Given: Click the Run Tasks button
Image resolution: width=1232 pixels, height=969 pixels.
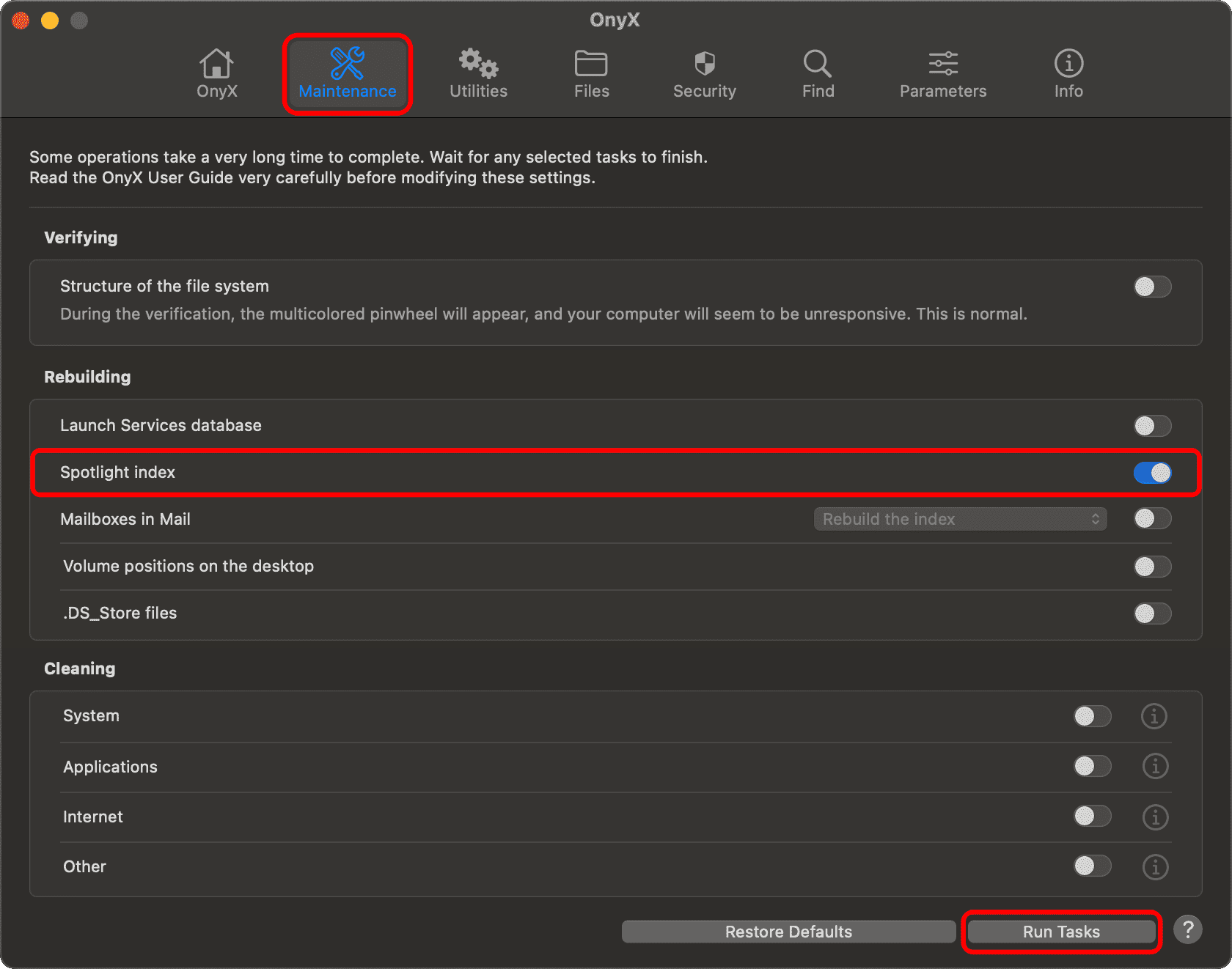Looking at the screenshot, I should pos(1061,932).
